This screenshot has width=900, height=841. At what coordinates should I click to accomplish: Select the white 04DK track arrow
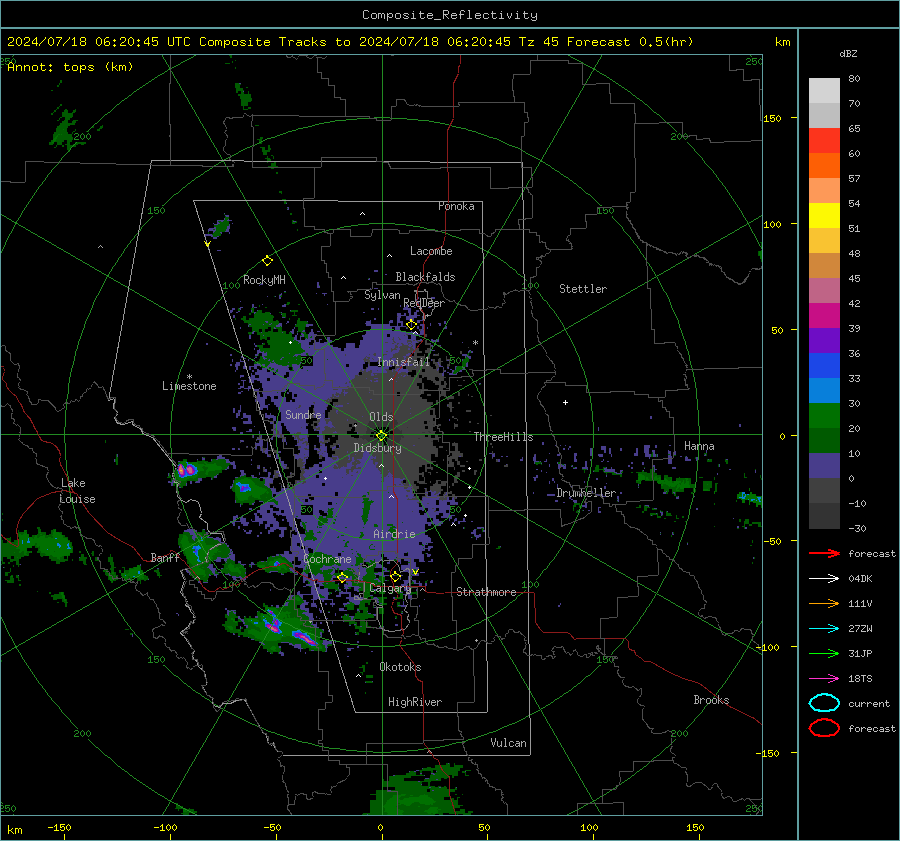click(x=824, y=579)
